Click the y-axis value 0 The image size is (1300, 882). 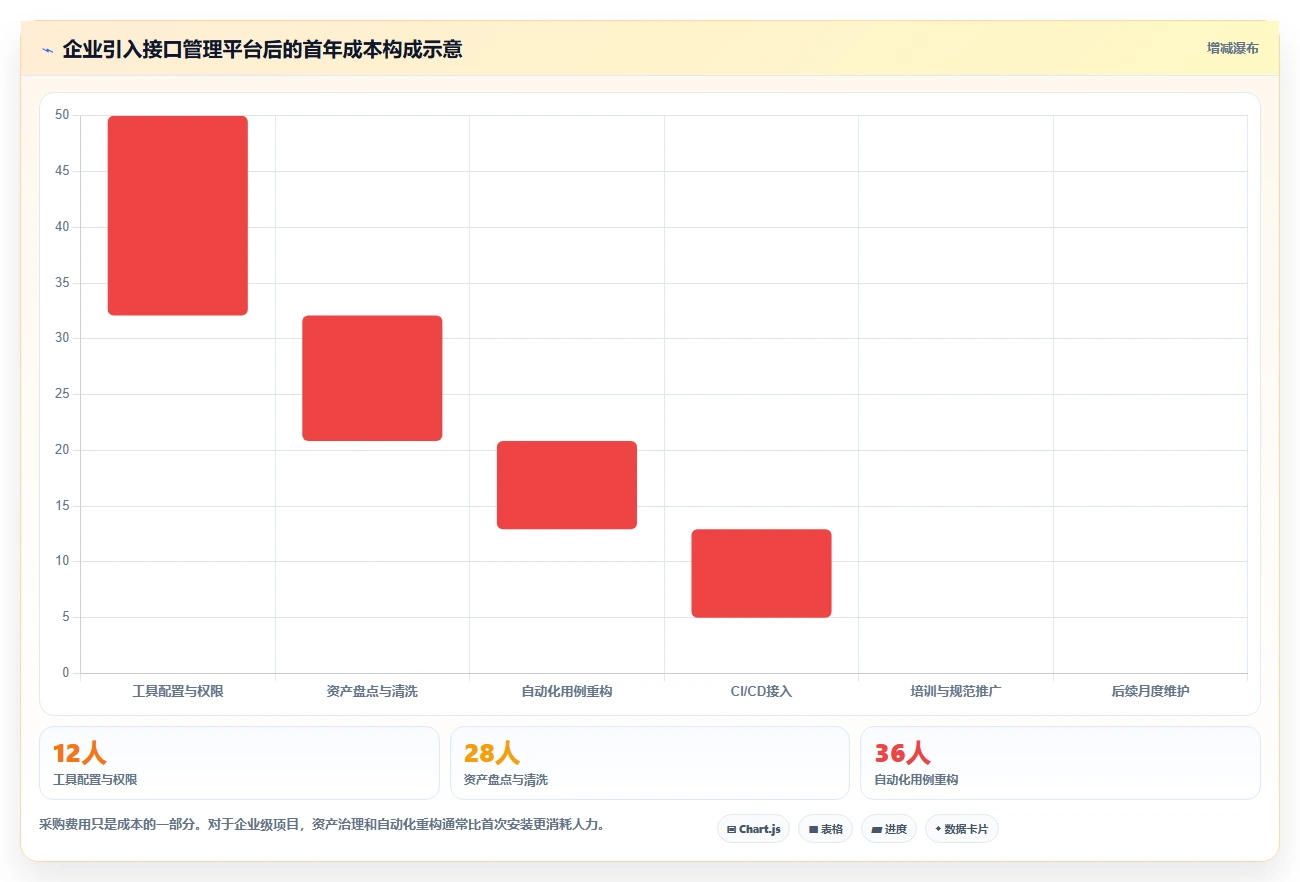click(66, 673)
